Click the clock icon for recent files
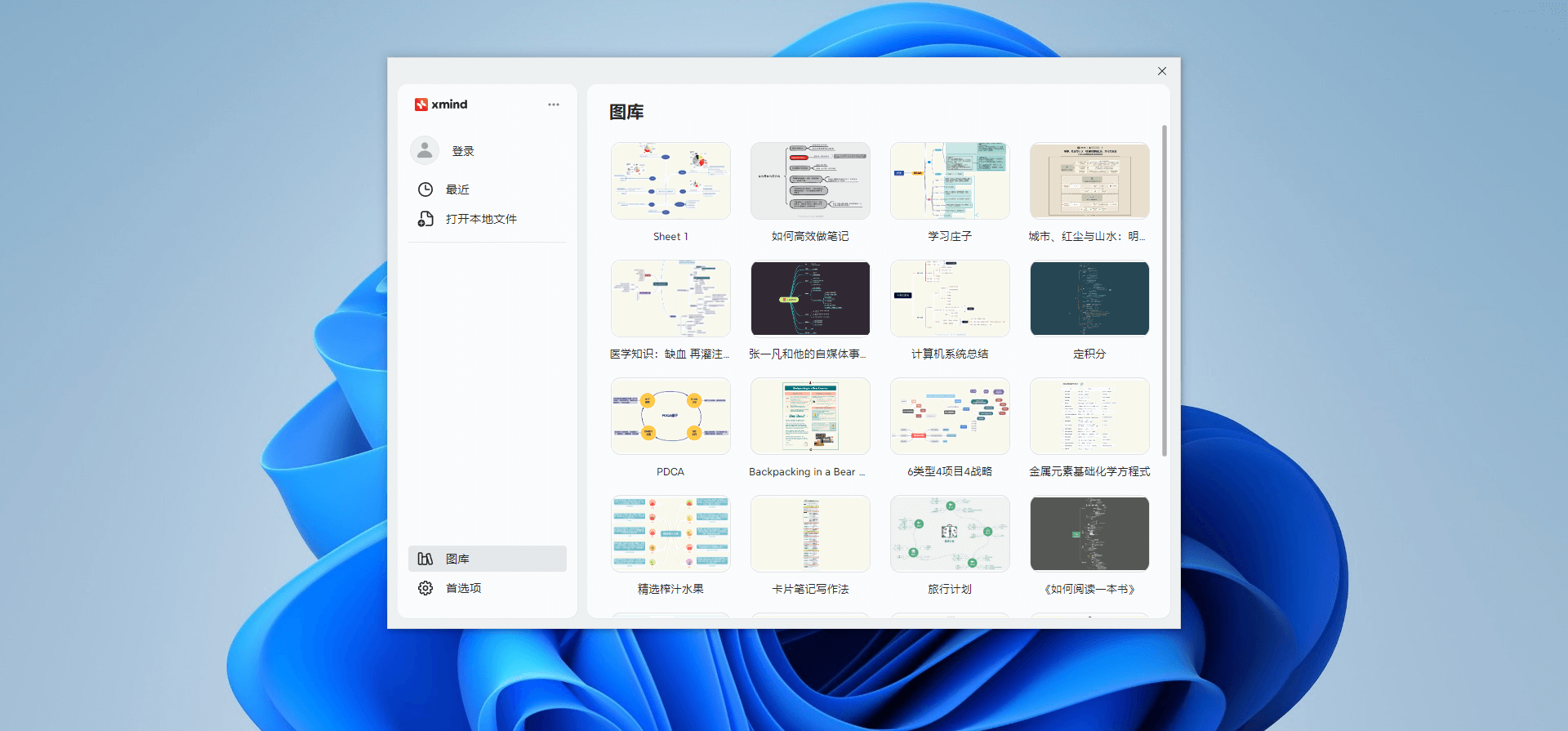This screenshot has width=1568, height=731. 425,189
